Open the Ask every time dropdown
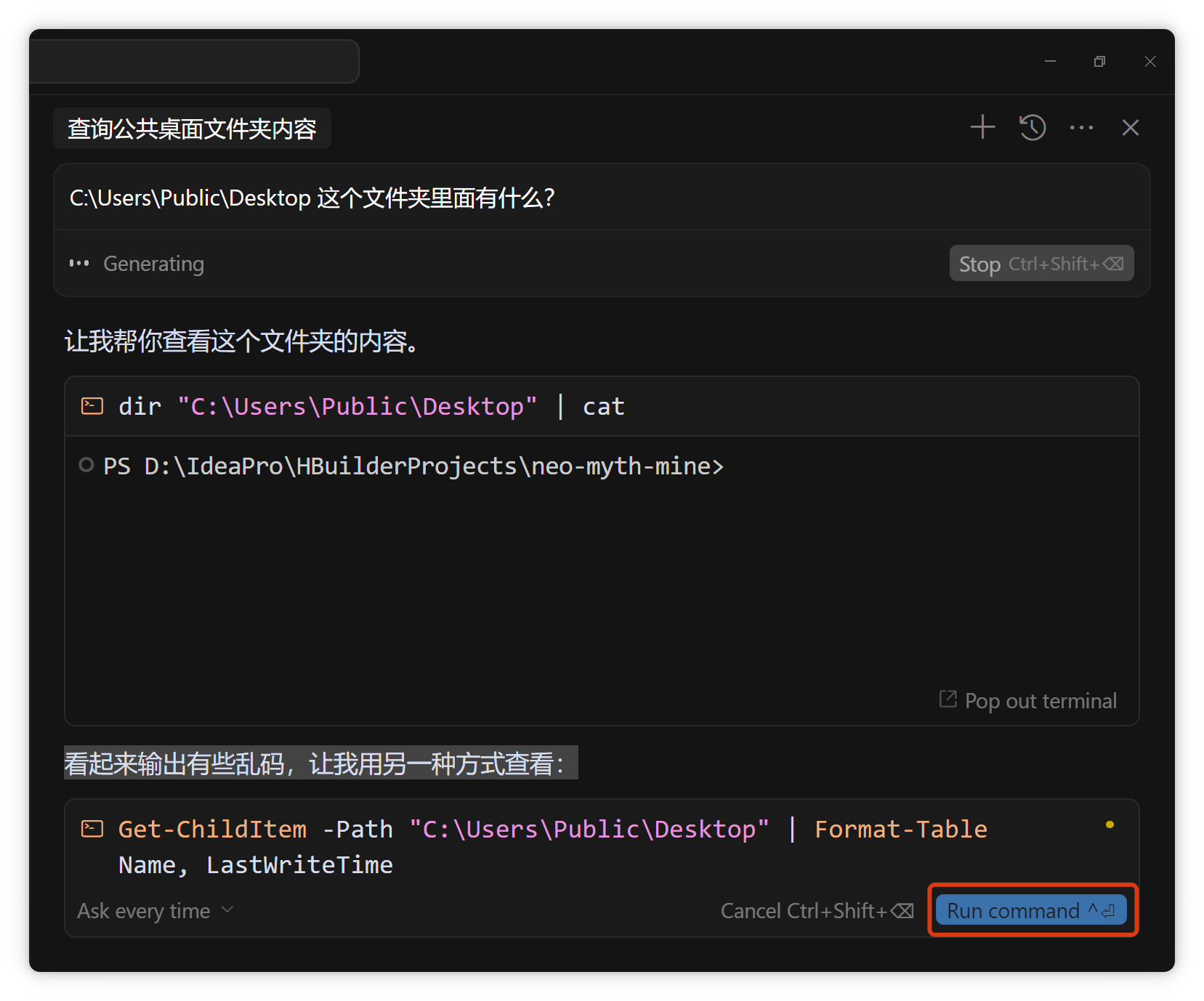This screenshot has height=1001, width=1204. [155, 911]
